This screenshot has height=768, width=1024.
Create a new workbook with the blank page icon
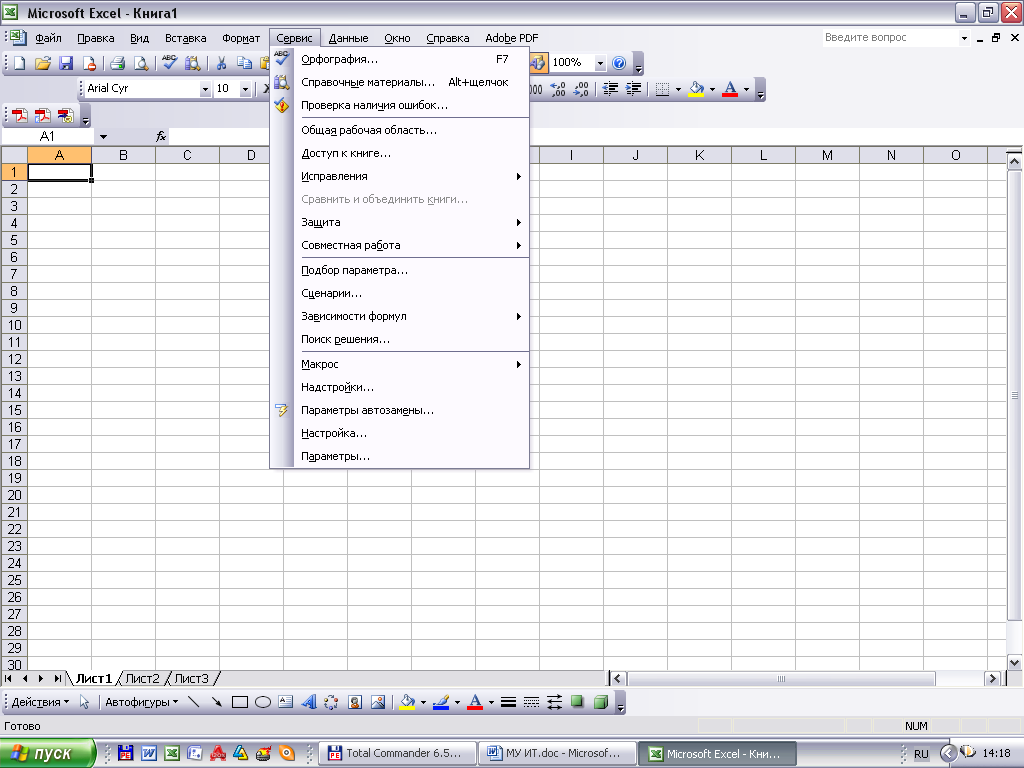click(x=20, y=63)
